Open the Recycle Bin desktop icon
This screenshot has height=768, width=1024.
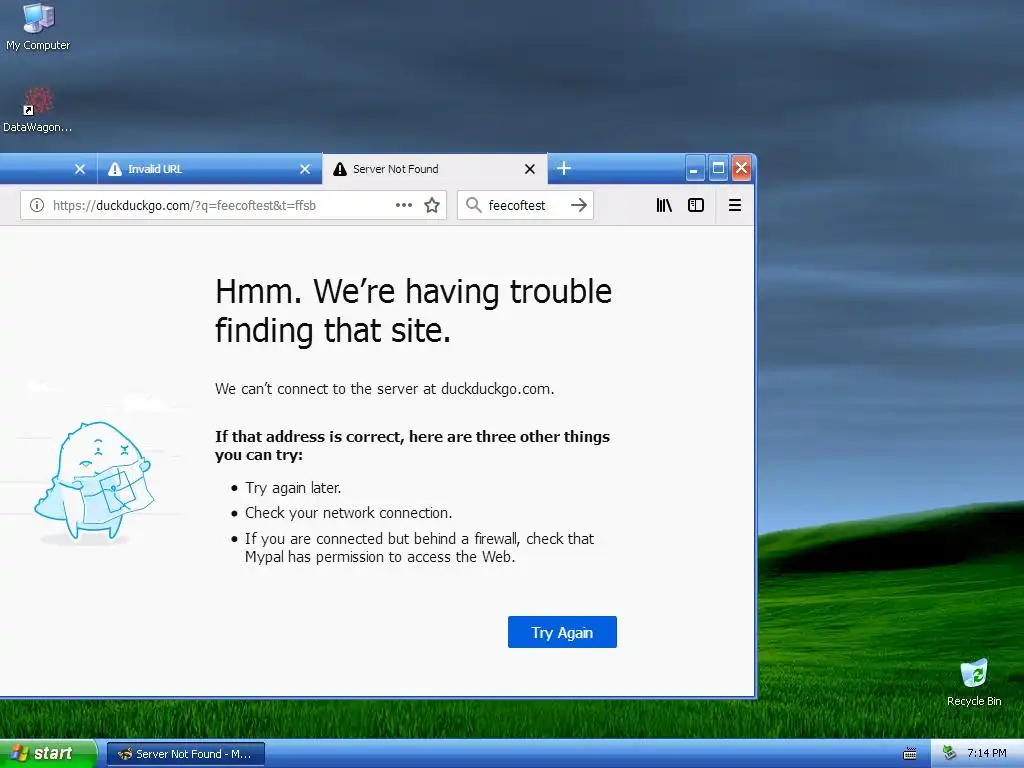point(974,682)
